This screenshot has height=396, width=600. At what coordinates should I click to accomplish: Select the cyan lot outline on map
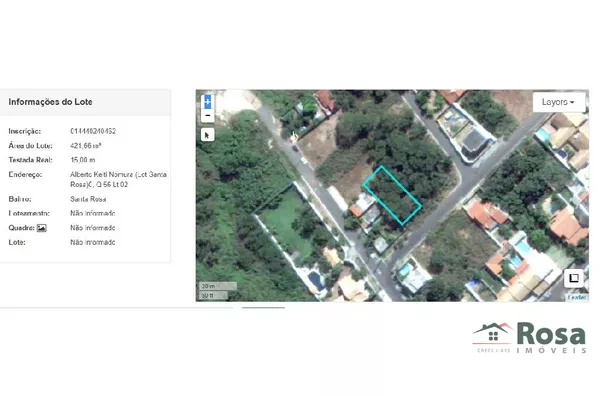392,196
